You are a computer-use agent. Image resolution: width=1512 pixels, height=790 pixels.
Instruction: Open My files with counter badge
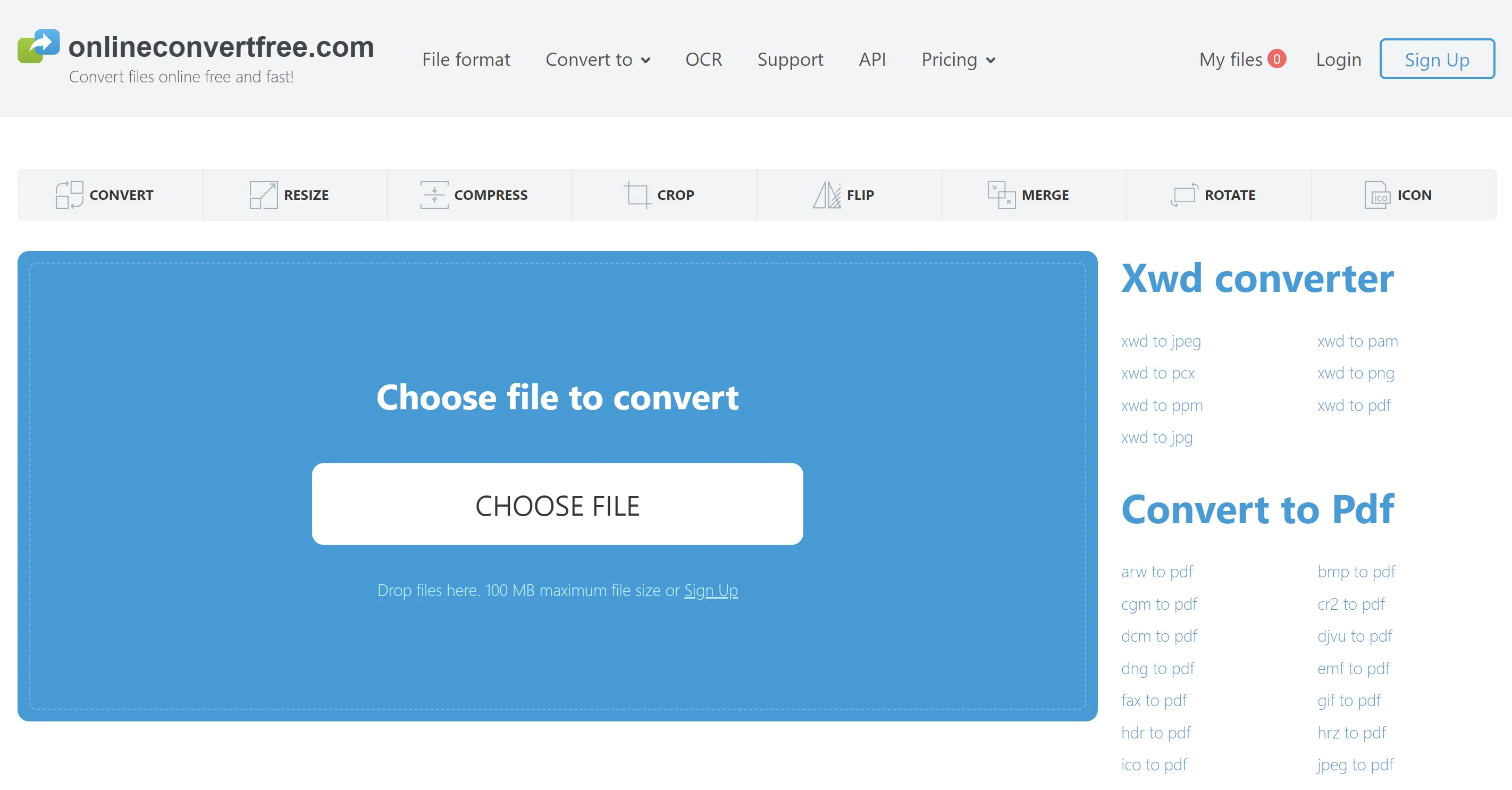click(1243, 60)
